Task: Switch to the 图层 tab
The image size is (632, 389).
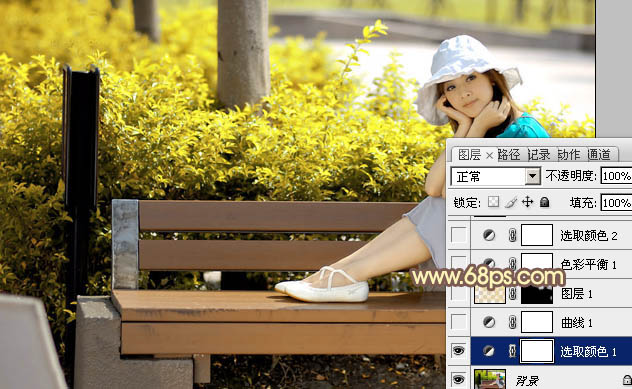Action: pyautogui.click(x=470, y=155)
